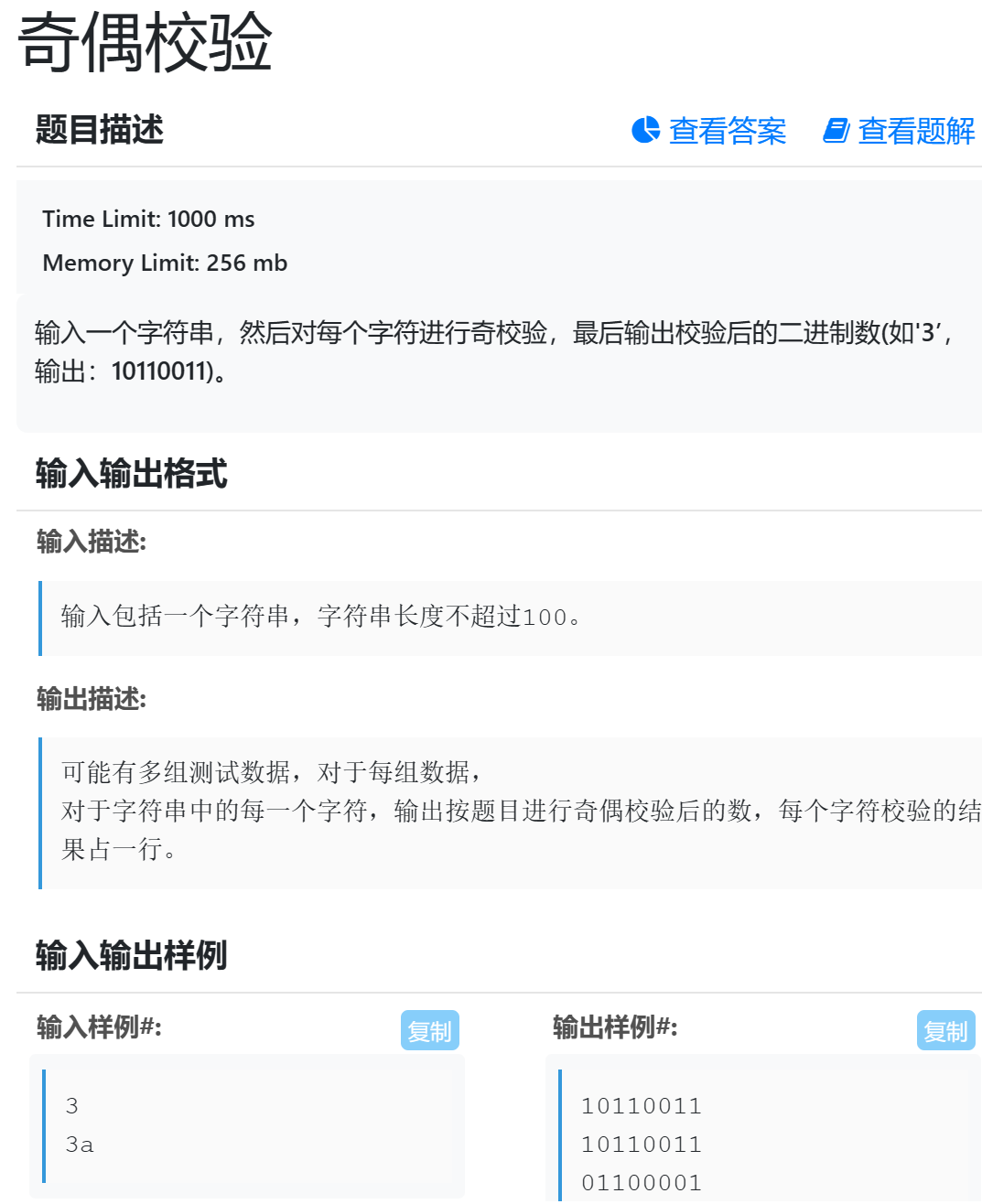This screenshot has width=982, height=1204.
Task: Copy the input sample with 复制 button
Action: [x=429, y=1031]
